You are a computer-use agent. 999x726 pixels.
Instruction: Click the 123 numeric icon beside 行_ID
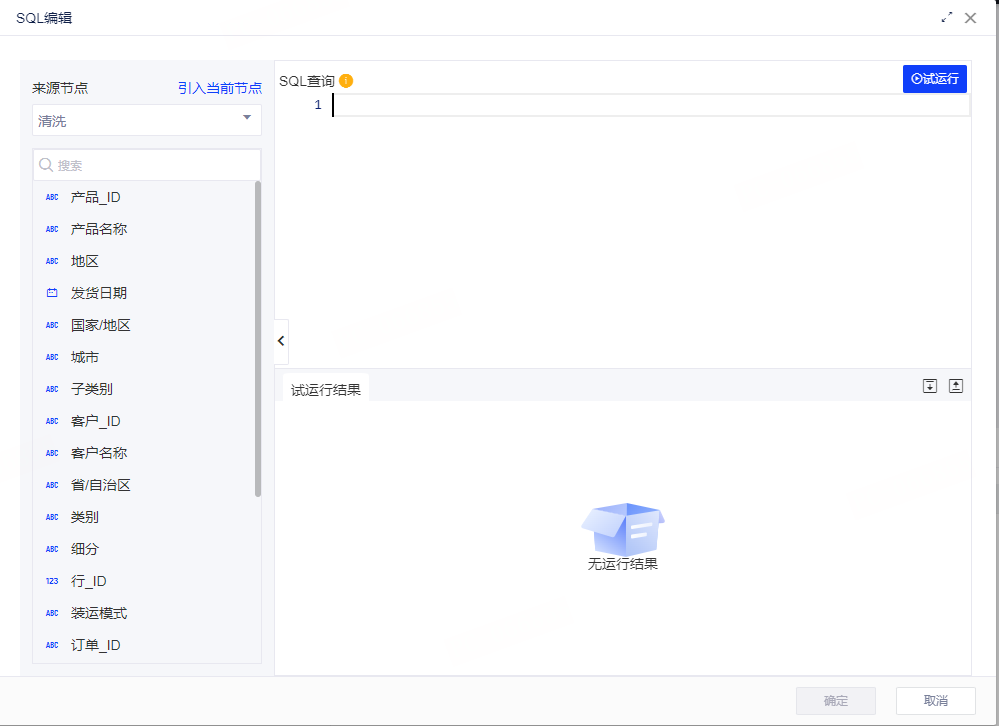click(52, 581)
